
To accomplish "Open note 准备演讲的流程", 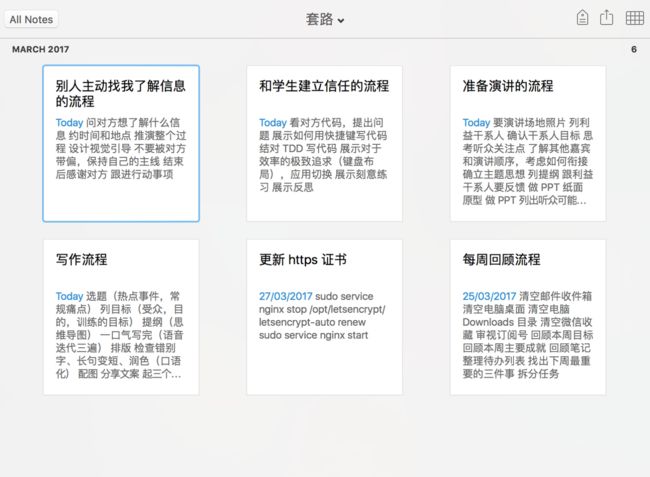I will (x=528, y=143).
